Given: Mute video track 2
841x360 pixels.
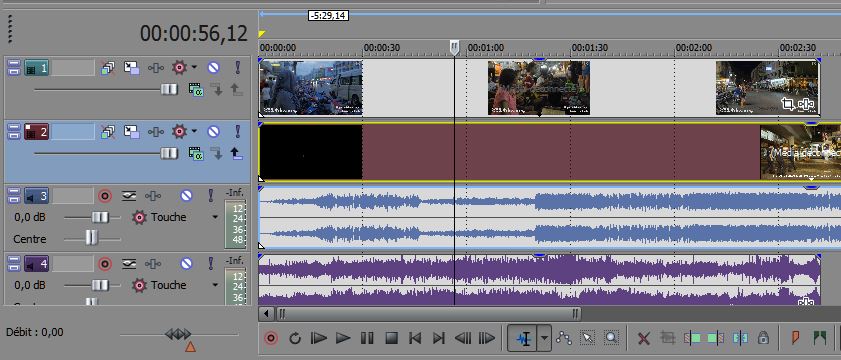Looking at the screenshot, I should point(213,131).
